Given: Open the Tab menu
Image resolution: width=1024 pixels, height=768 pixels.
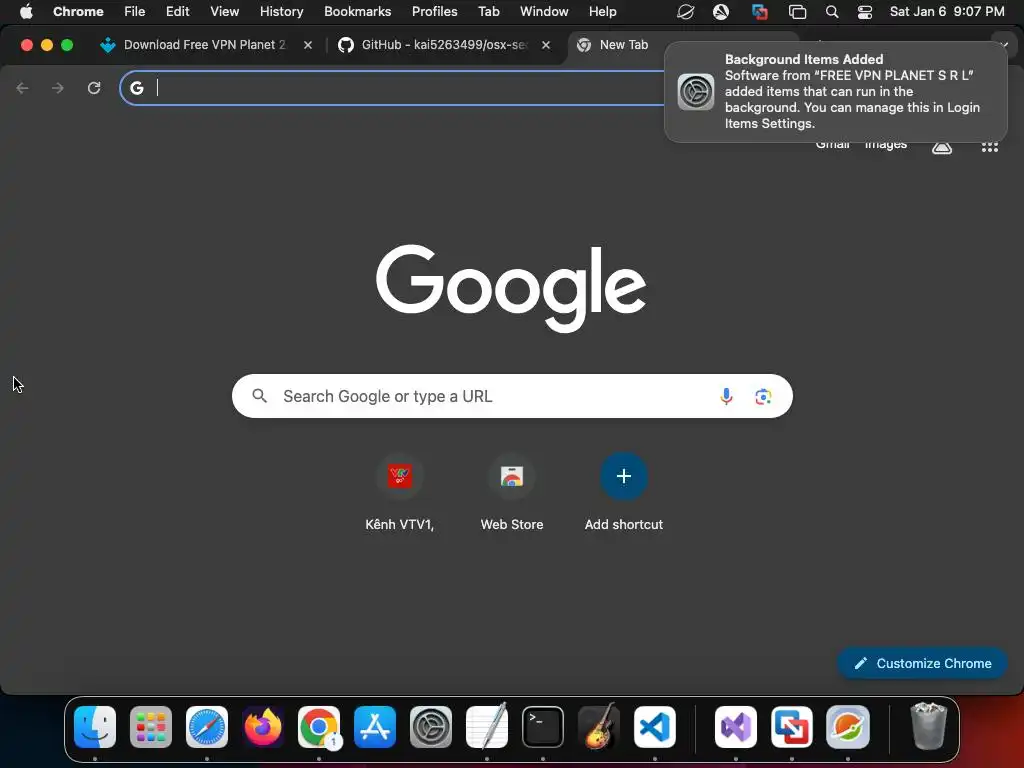Looking at the screenshot, I should point(488,12).
